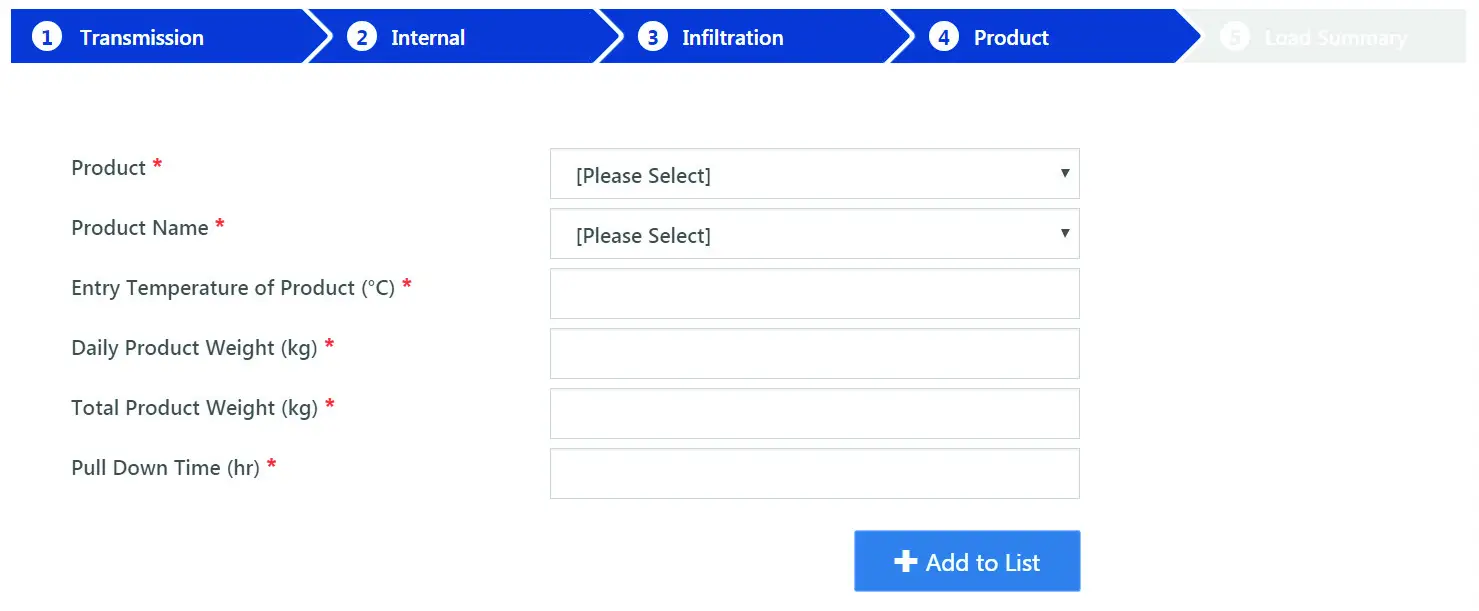Click the number 1 step circle
The width and height of the screenshot is (1479, 611).
(45, 38)
